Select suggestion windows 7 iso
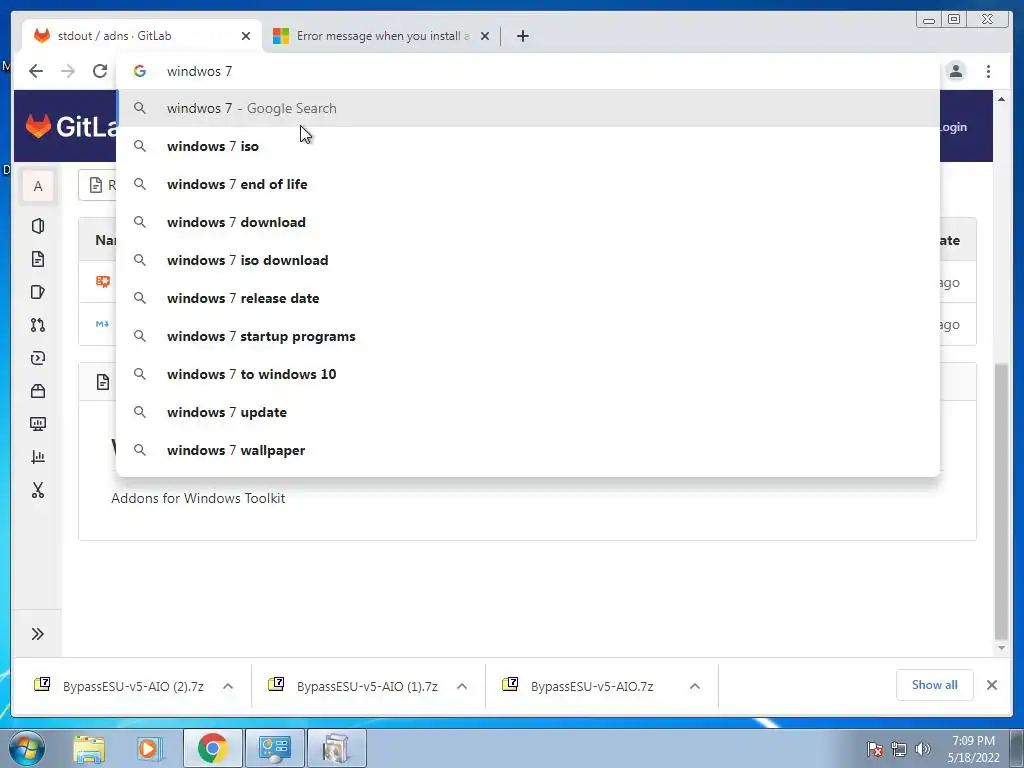The height and width of the screenshot is (768, 1024). (528, 146)
